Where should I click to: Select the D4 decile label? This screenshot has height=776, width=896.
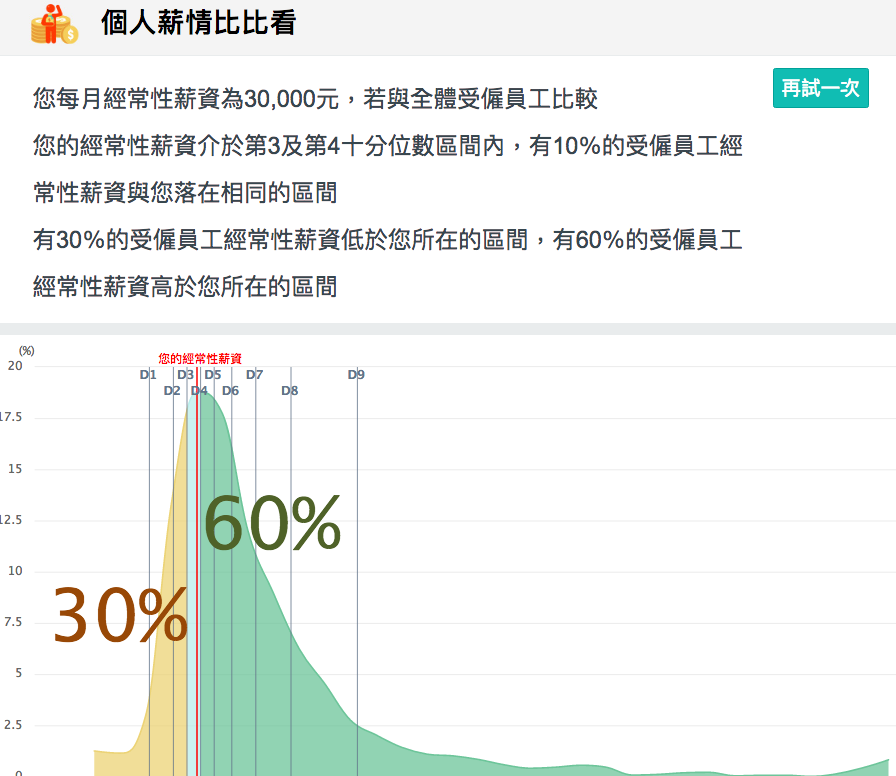(199, 391)
